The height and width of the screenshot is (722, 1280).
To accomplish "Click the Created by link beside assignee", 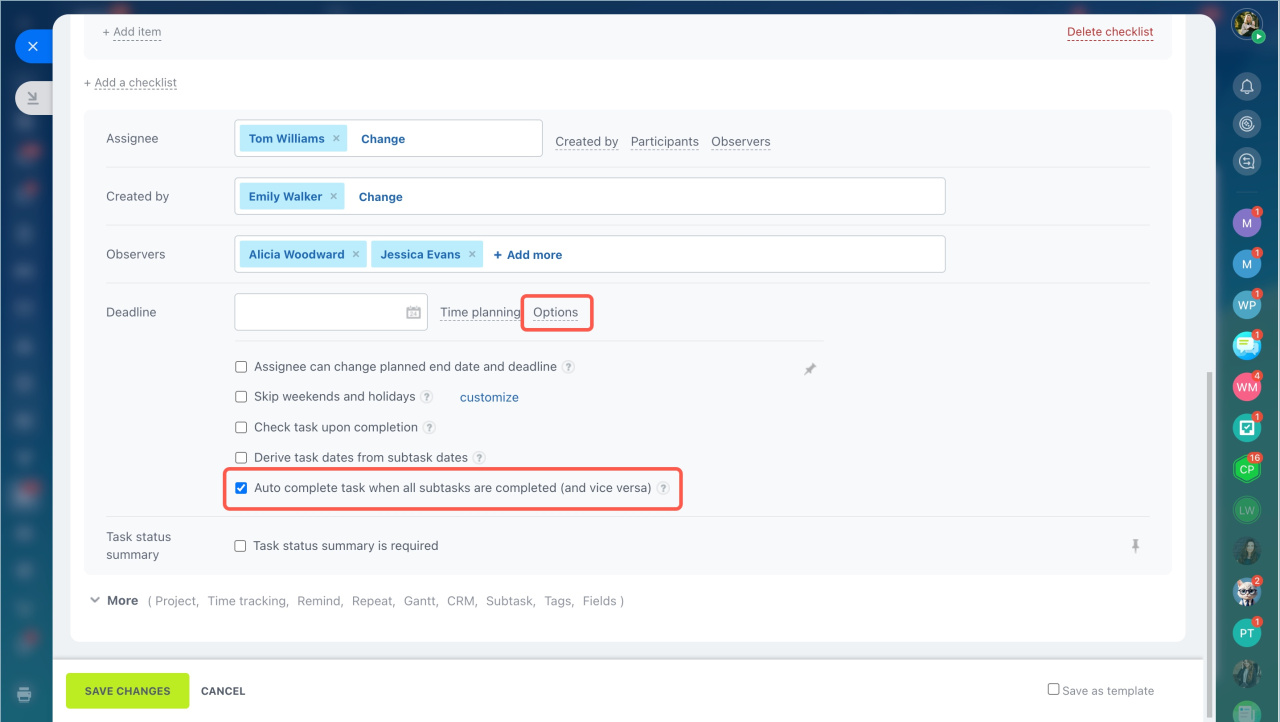I will pos(587,142).
